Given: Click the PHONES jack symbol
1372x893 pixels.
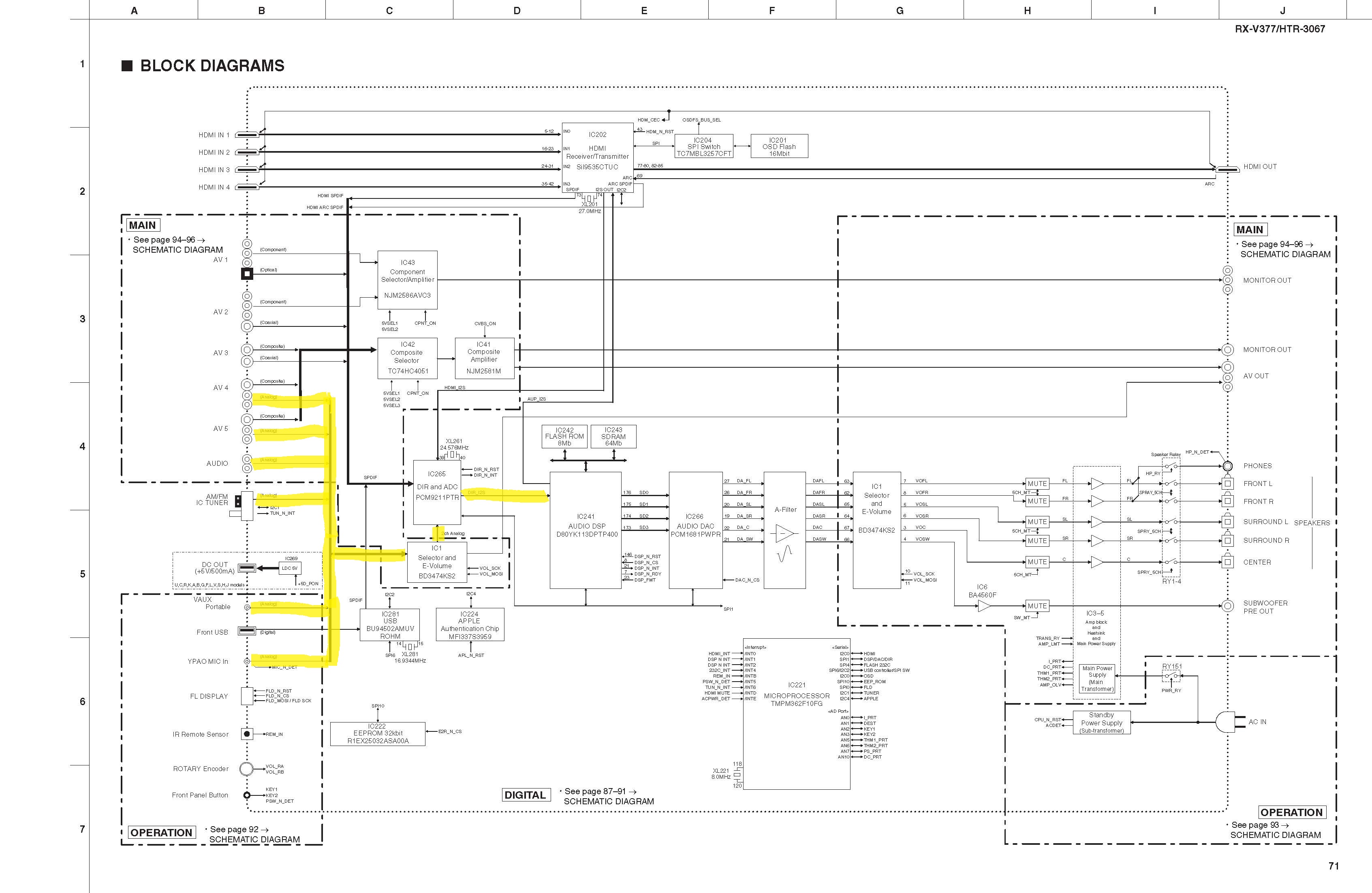Looking at the screenshot, I should tap(1228, 466).
